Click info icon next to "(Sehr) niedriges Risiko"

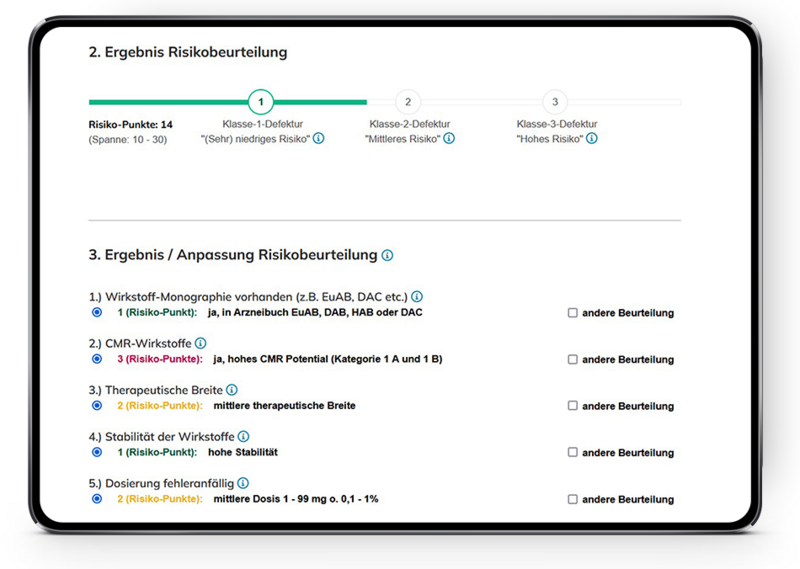(319, 139)
